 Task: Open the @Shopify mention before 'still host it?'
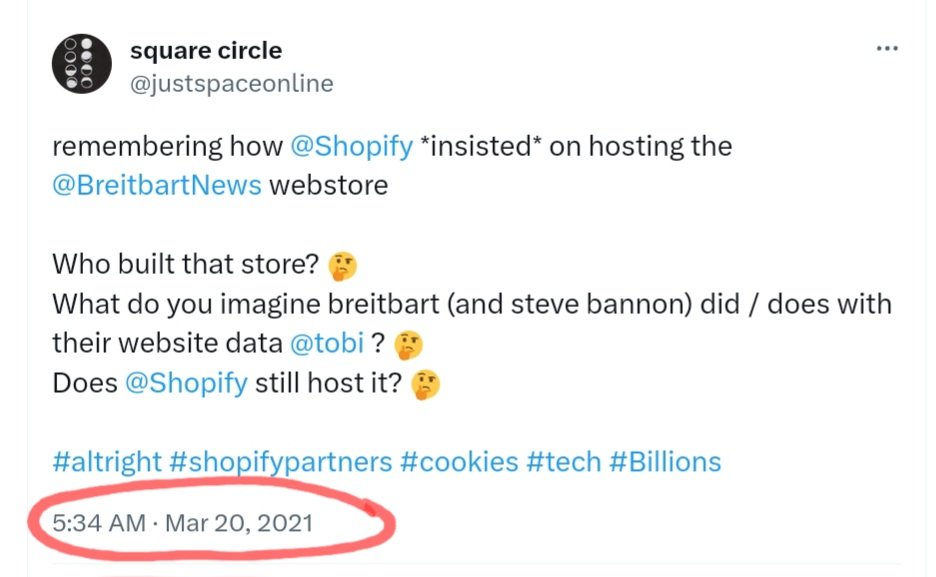pos(186,382)
